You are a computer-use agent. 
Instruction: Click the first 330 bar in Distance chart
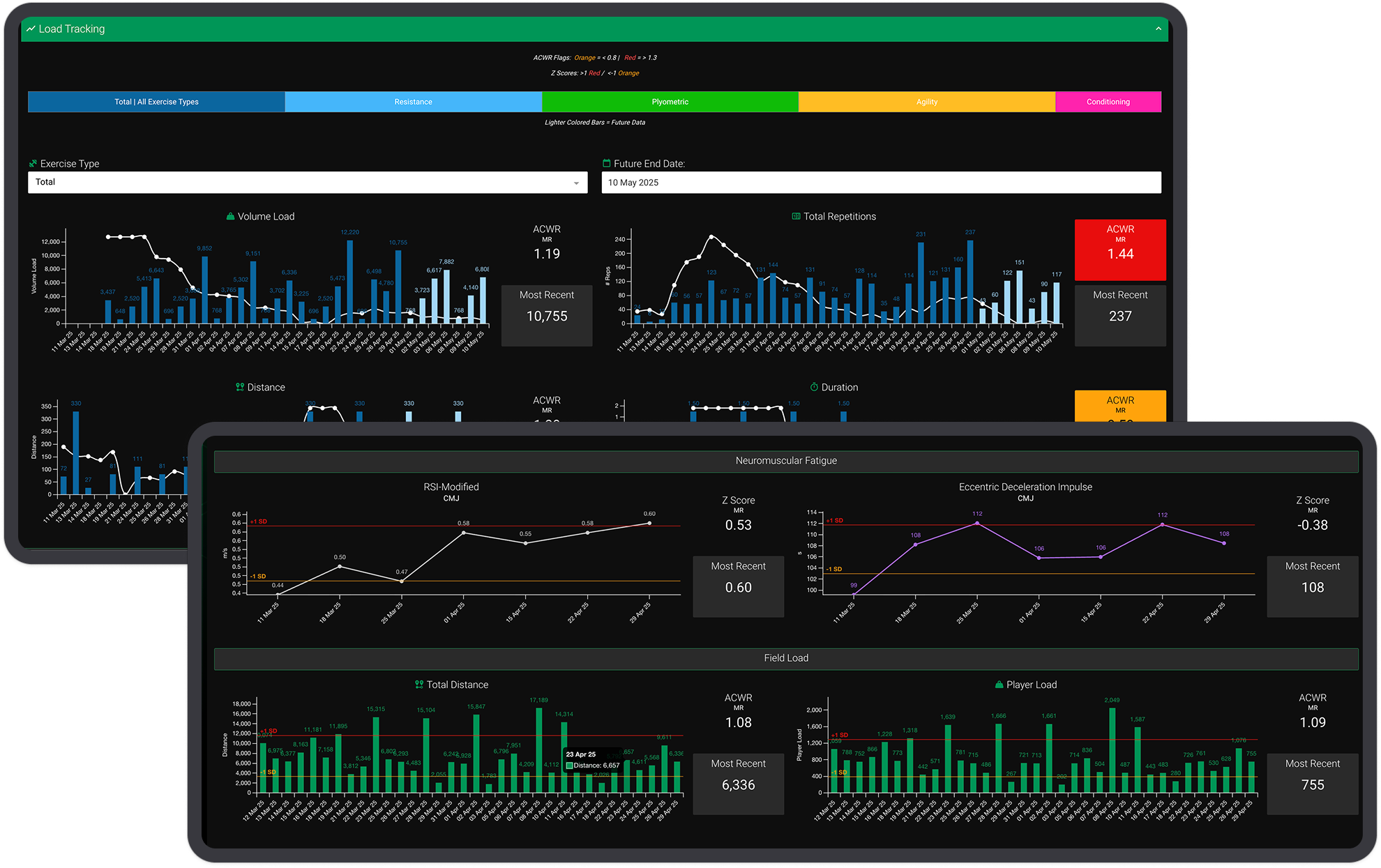pos(76,452)
